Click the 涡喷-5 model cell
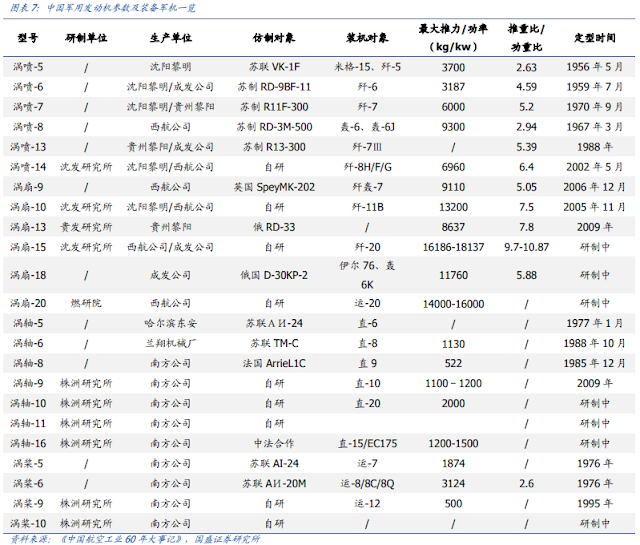Image resolution: width=640 pixels, height=545 pixels. [x=28, y=67]
